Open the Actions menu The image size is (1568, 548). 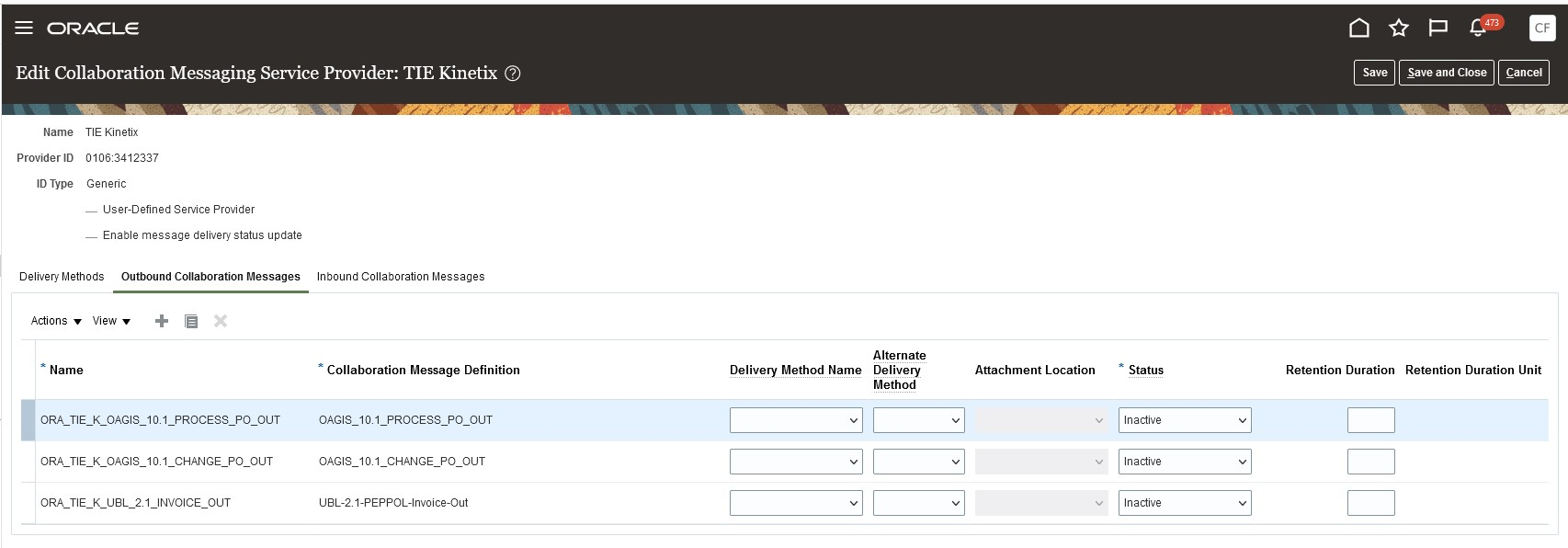56,321
